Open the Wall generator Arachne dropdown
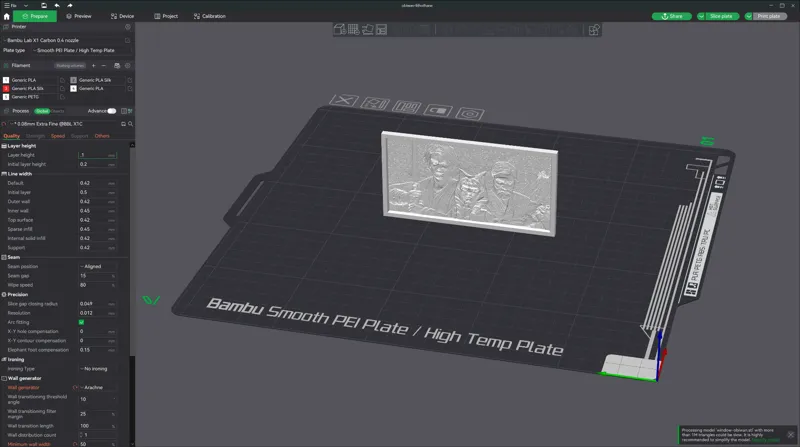The width and height of the screenshot is (800, 447). point(97,388)
